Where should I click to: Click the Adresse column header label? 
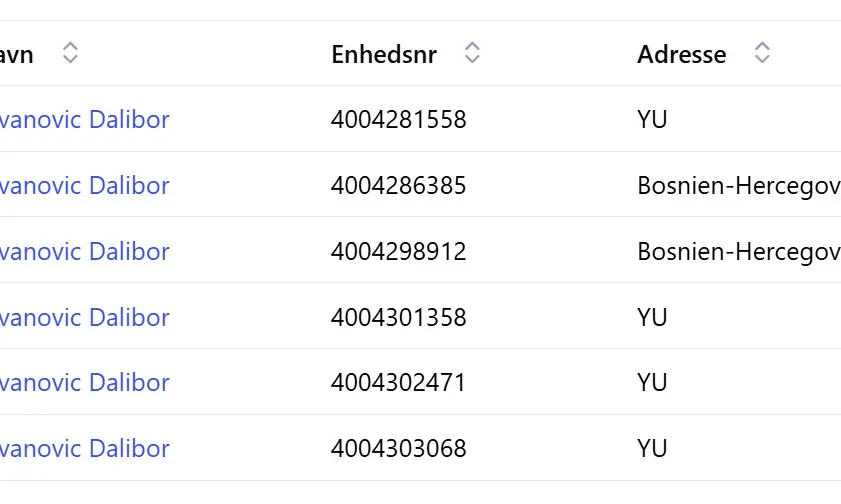click(681, 54)
